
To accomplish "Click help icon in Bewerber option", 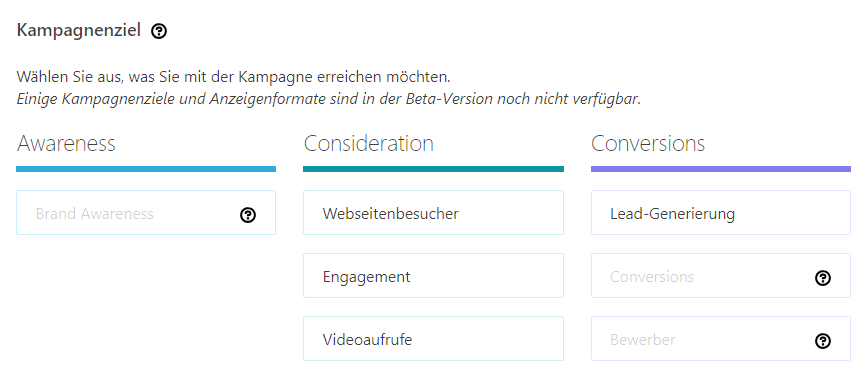I will coord(823,341).
